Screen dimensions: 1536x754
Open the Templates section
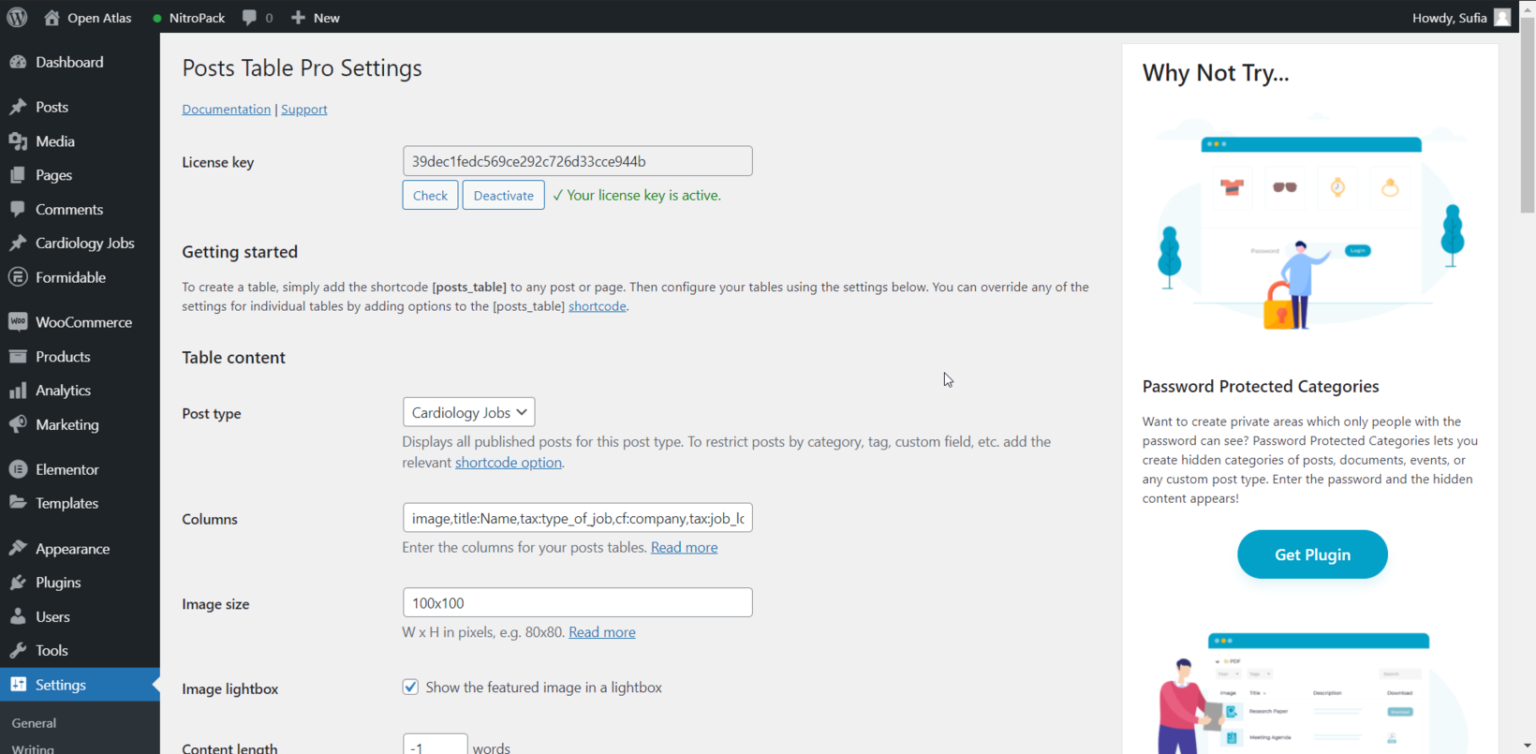click(x=68, y=503)
